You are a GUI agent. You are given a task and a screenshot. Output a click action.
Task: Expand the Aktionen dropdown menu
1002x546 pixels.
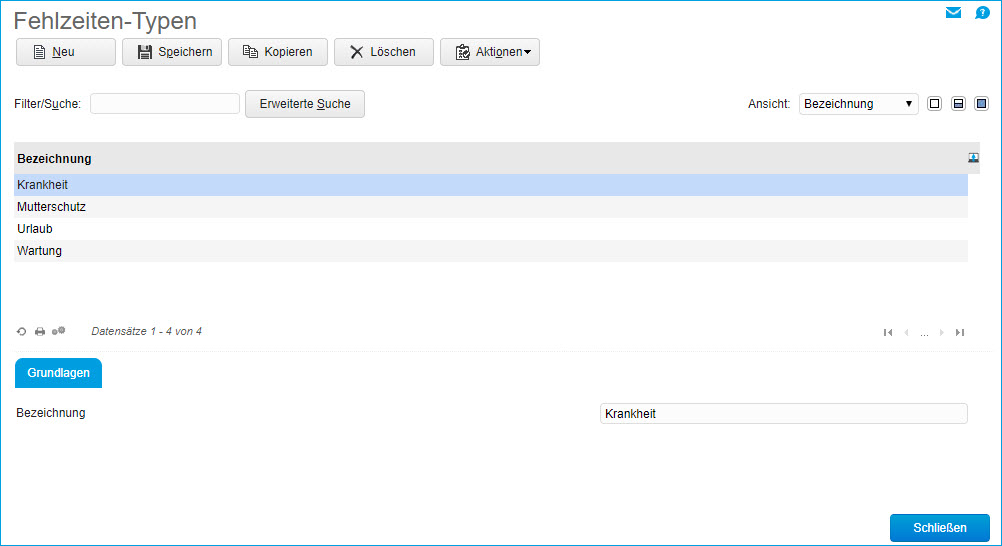click(x=490, y=52)
